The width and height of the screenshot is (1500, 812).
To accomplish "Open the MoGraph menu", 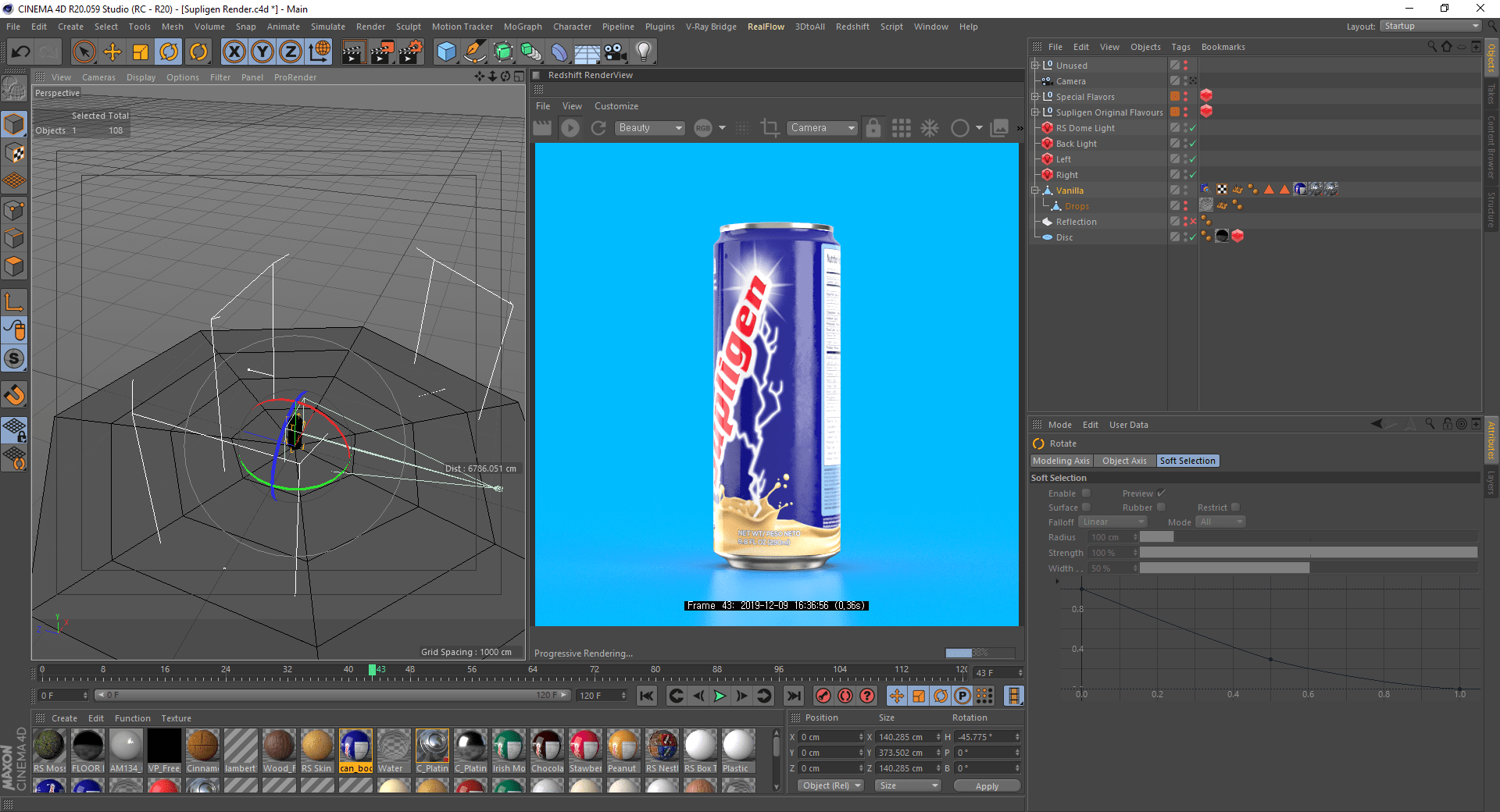I will click(522, 27).
